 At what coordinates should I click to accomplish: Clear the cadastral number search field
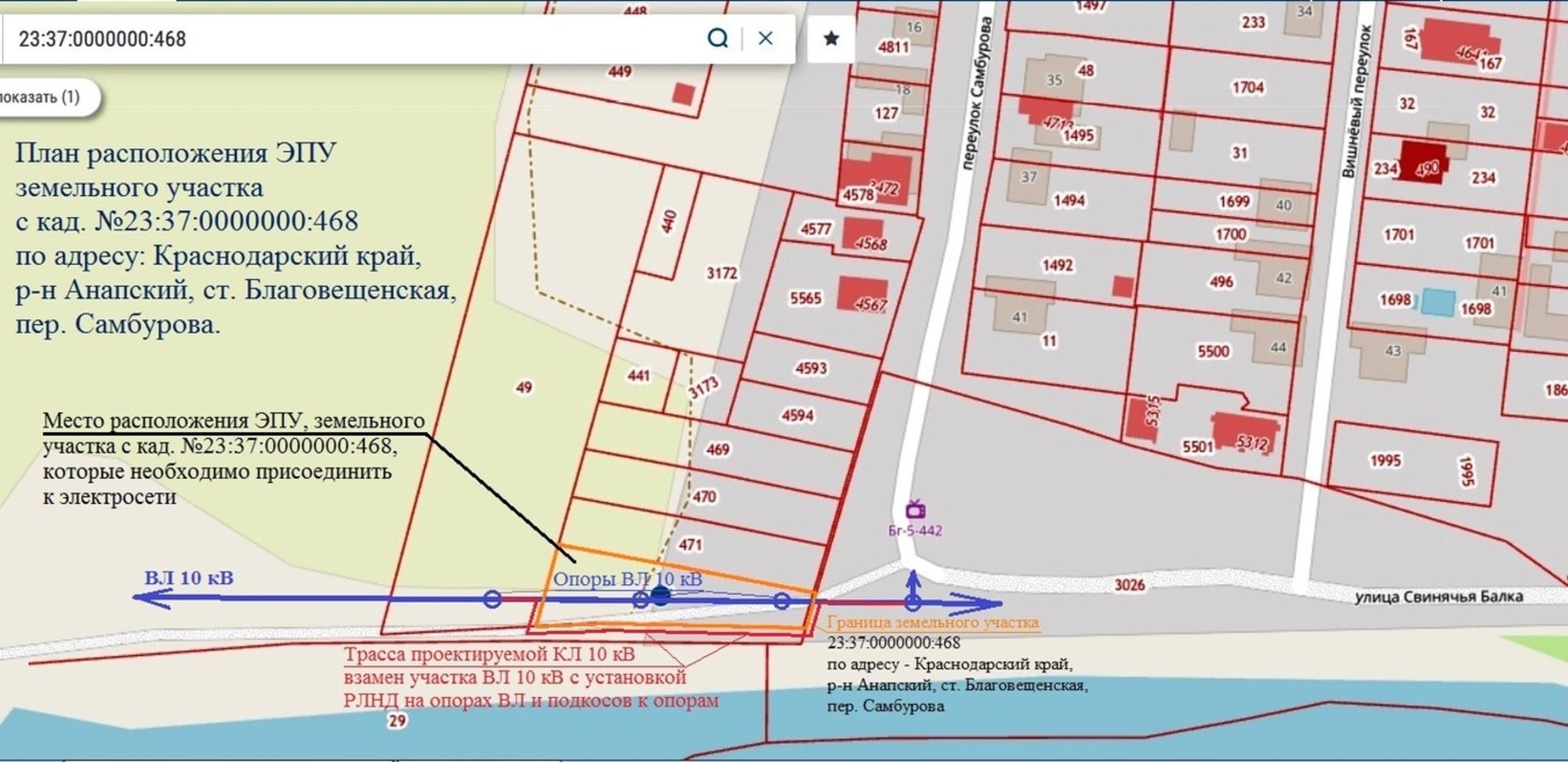pos(765,38)
